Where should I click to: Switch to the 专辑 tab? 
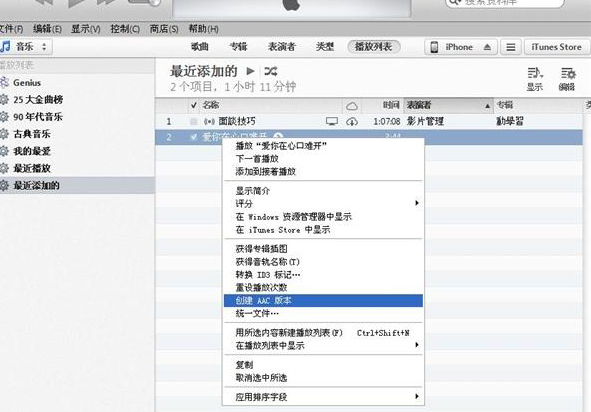point(238,47)
